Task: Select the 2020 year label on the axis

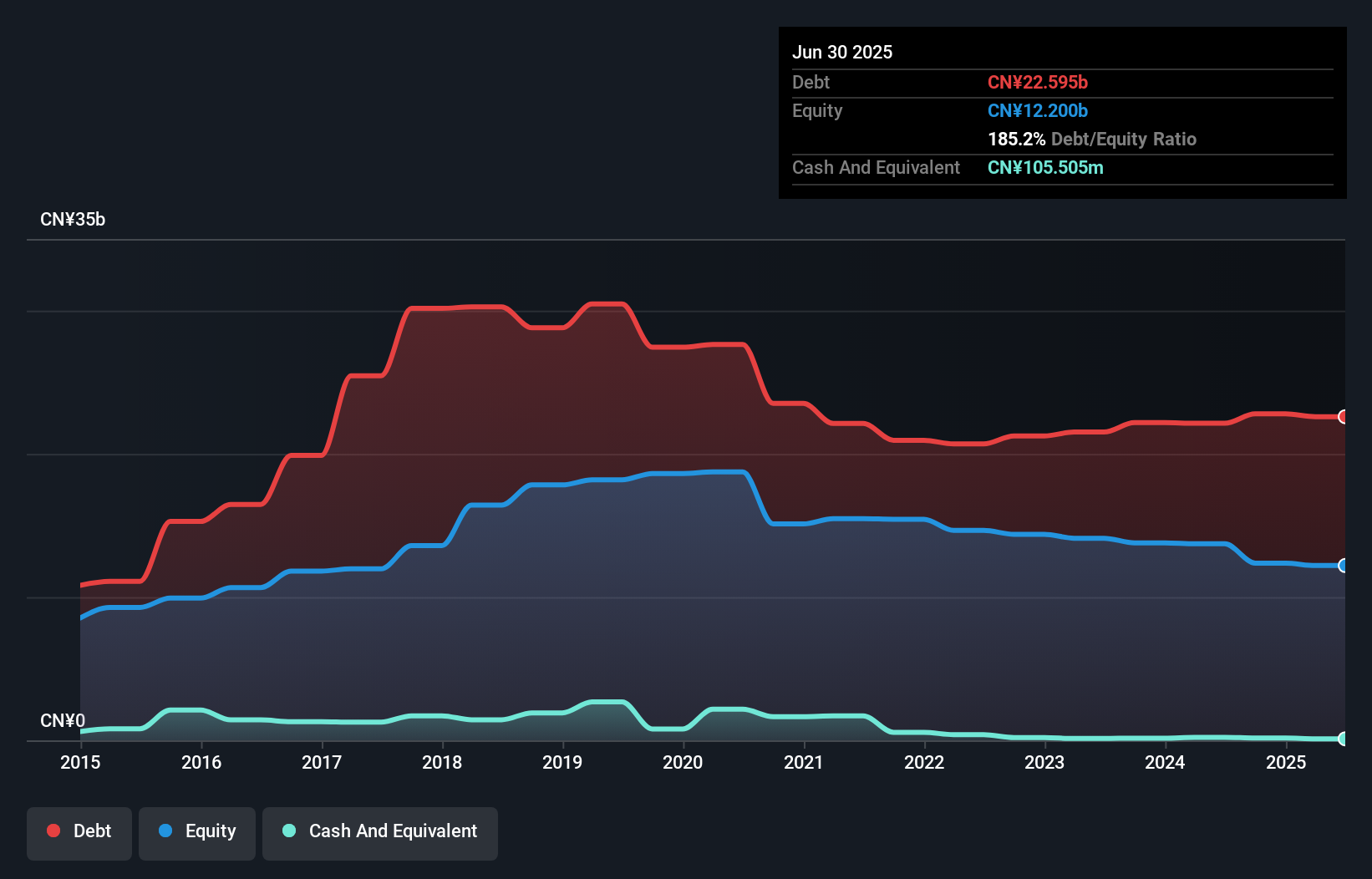Action: [x=683, y=762]
